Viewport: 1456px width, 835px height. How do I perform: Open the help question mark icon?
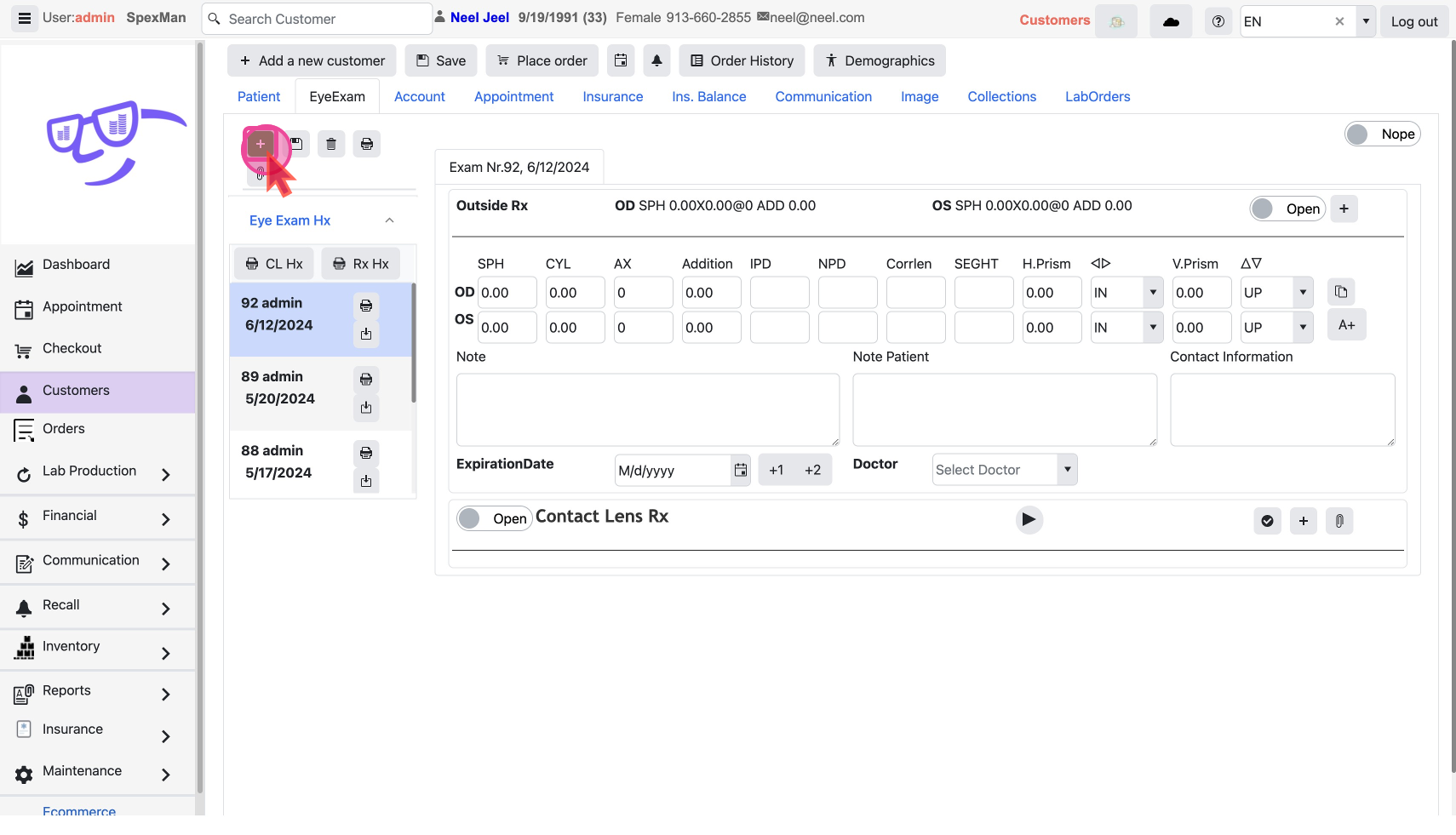(x=1218, y=21)
